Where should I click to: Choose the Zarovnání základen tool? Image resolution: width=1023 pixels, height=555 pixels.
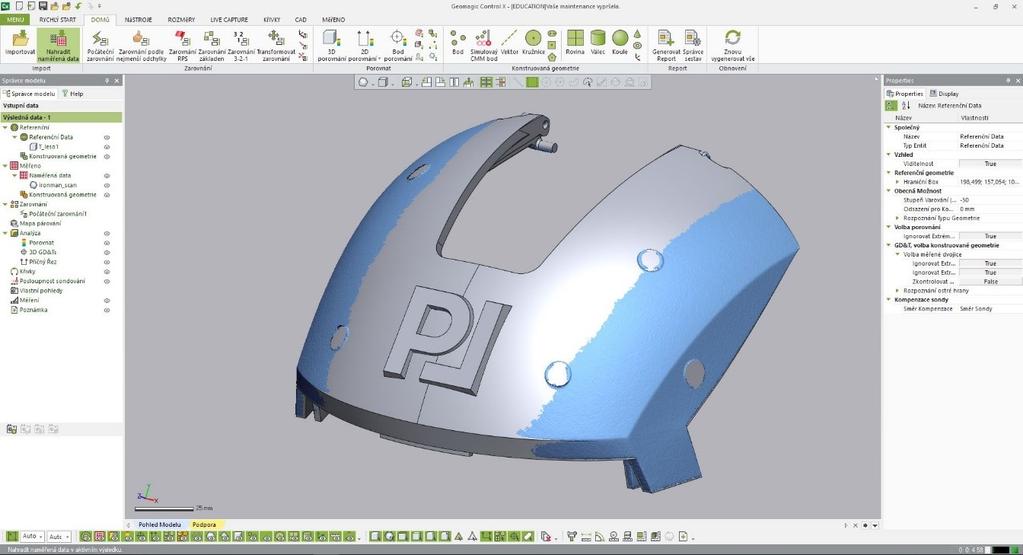pos(211,45)
